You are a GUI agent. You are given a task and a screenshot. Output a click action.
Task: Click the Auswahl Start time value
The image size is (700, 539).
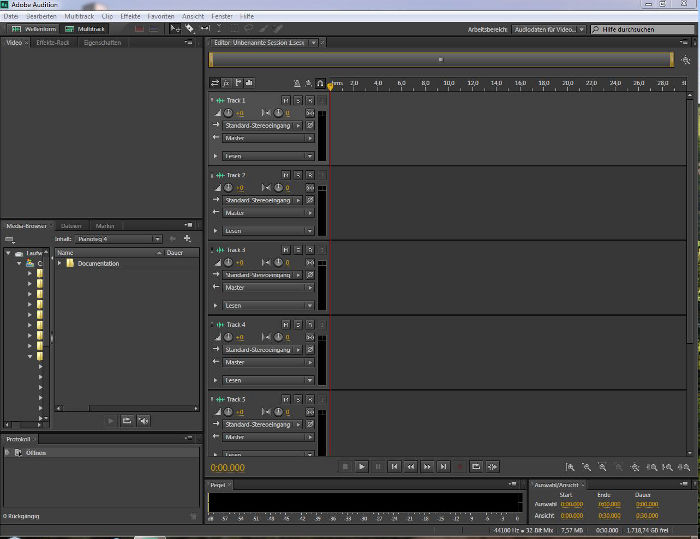coord(572,504)
